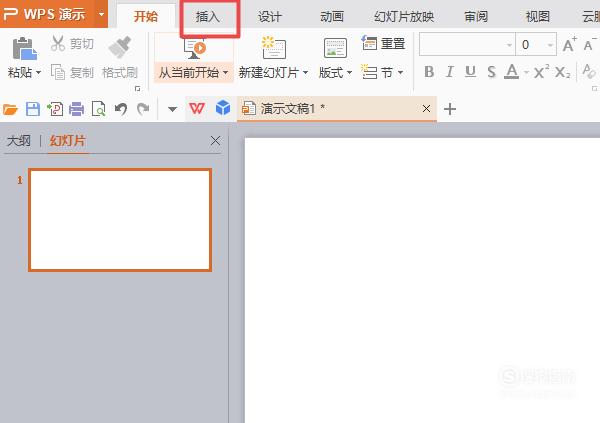The image size is (600, 423).
Task: Switch to the 开始 ribbon tab
Action: 145,16
